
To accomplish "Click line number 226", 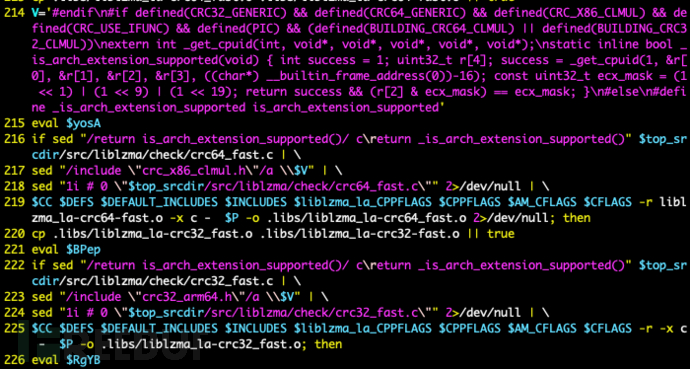I will tap(15, 360).
